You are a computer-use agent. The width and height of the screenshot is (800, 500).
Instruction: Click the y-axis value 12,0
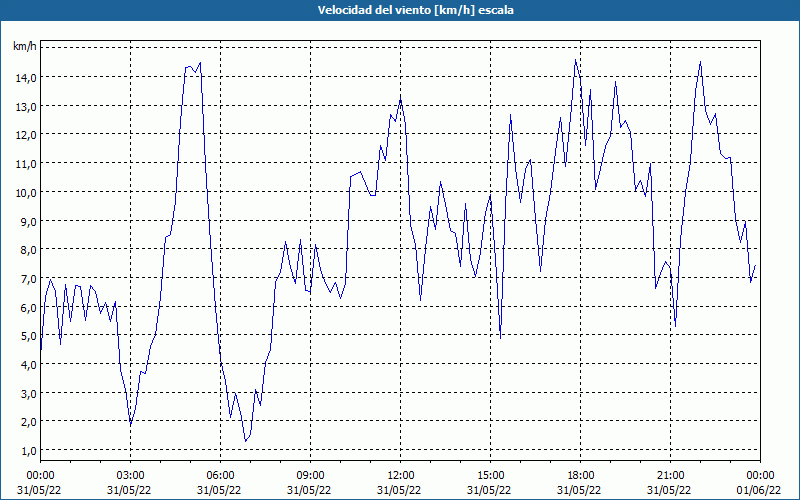point(27,135)
